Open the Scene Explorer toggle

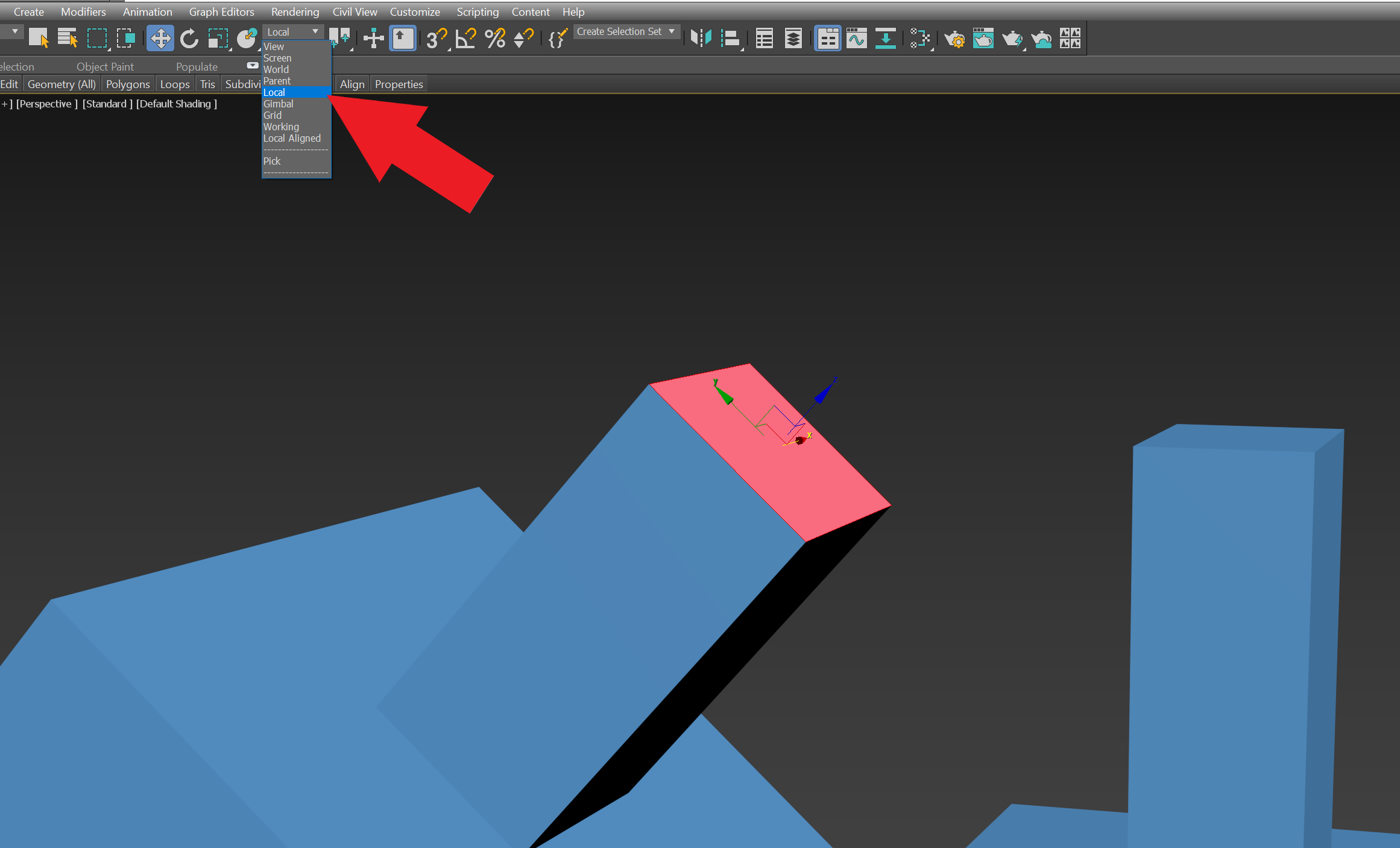[764, 39]
